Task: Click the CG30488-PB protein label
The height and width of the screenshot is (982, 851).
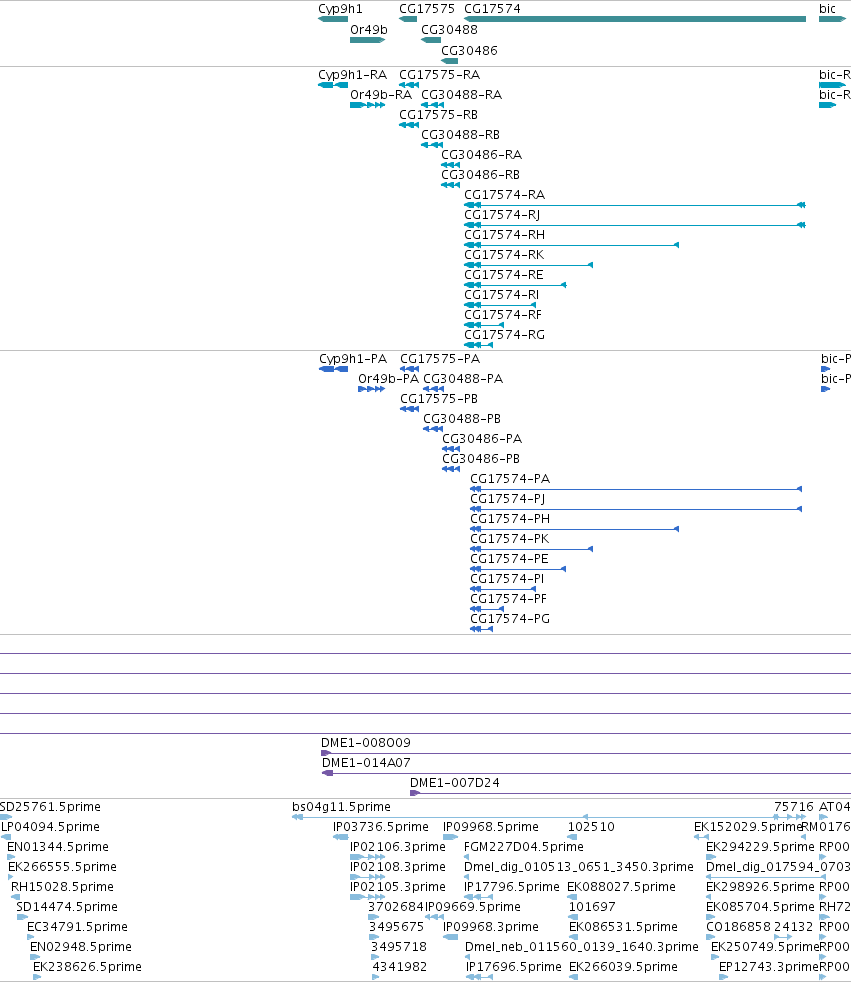Action: click(462, 419)
